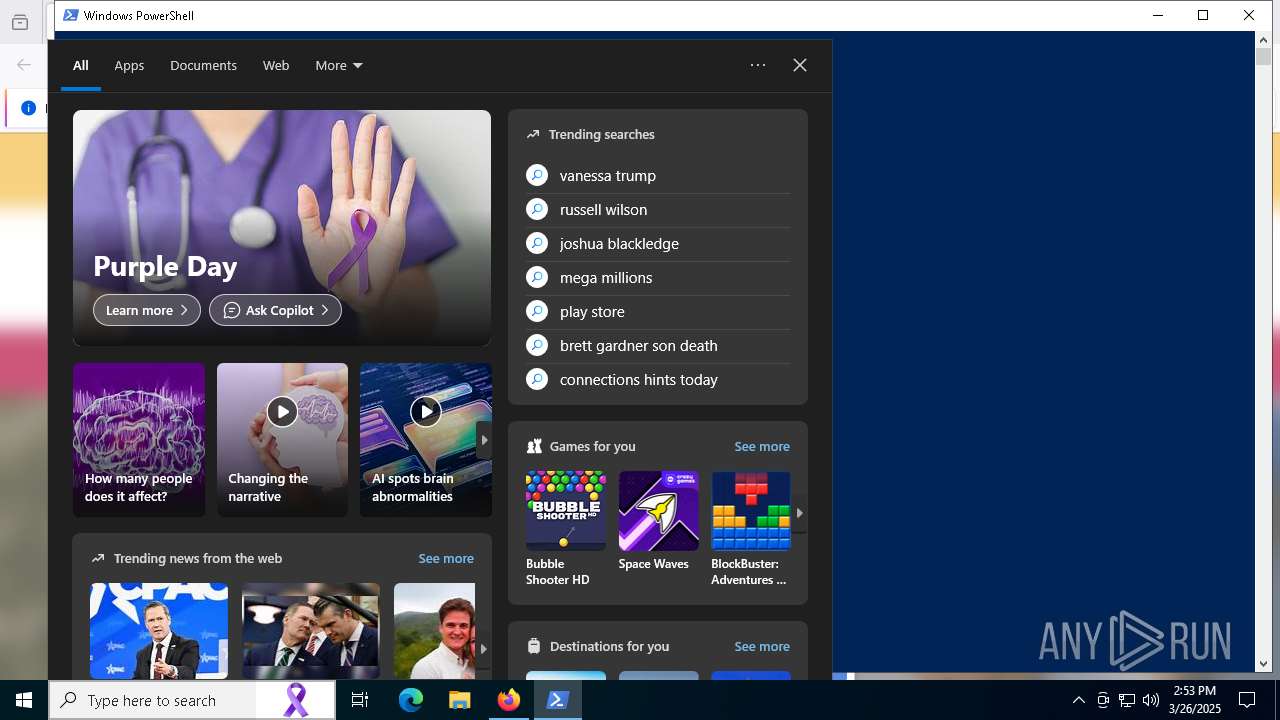
Task: Select the All search tab
Action: coord(81,65)
